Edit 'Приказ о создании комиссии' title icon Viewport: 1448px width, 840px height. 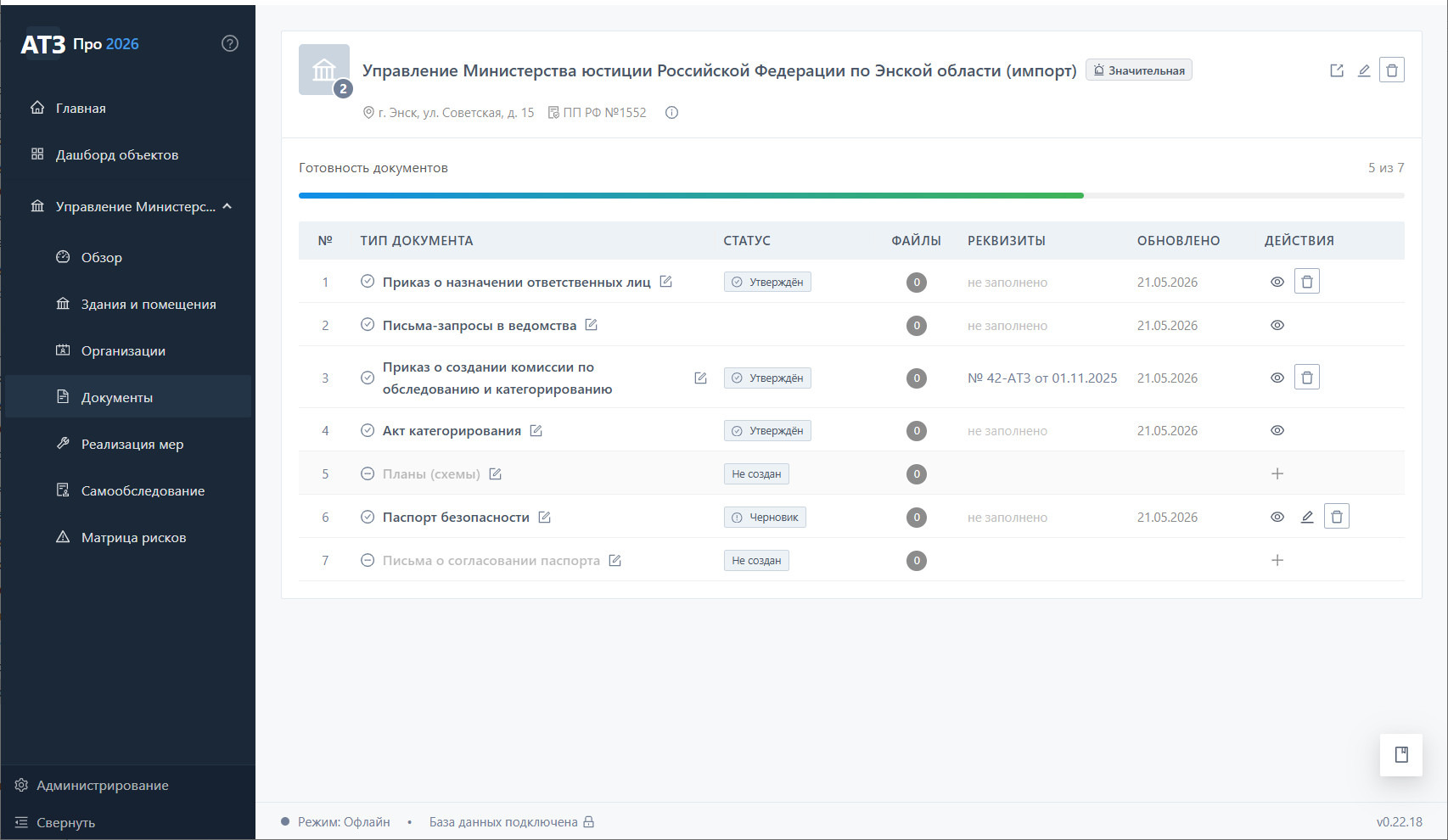pyautogui.click(x=700, y=378)
